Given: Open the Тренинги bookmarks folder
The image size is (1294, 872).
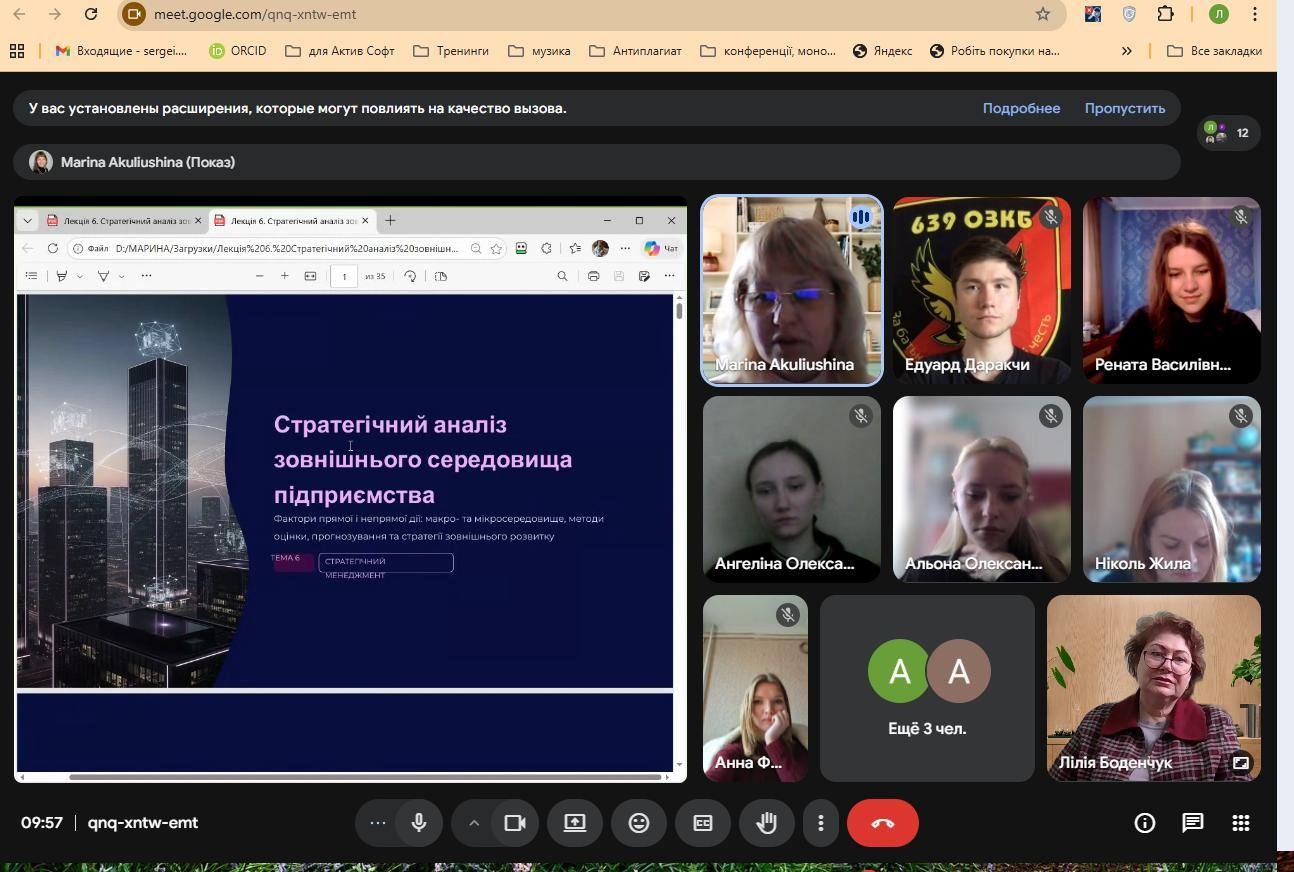Looking at the screenshot, I should (x=451, y=51).
